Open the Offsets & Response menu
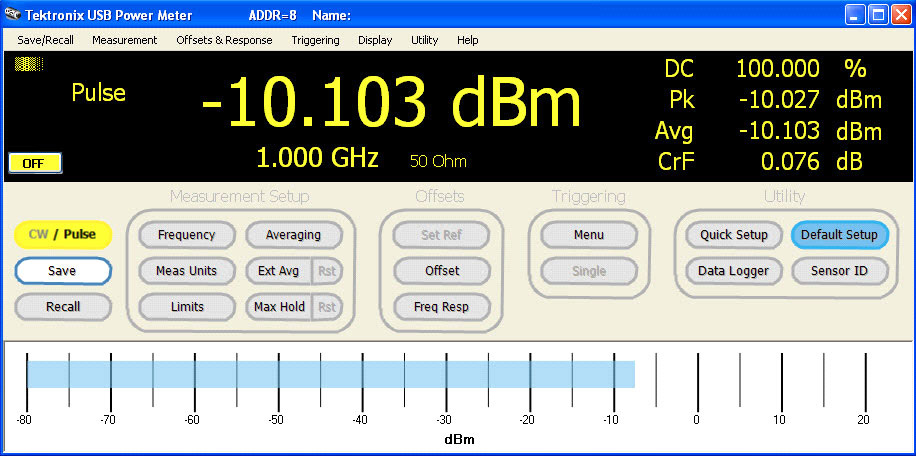916x456 pixels. pyautogui.click(x=224, y=40)
